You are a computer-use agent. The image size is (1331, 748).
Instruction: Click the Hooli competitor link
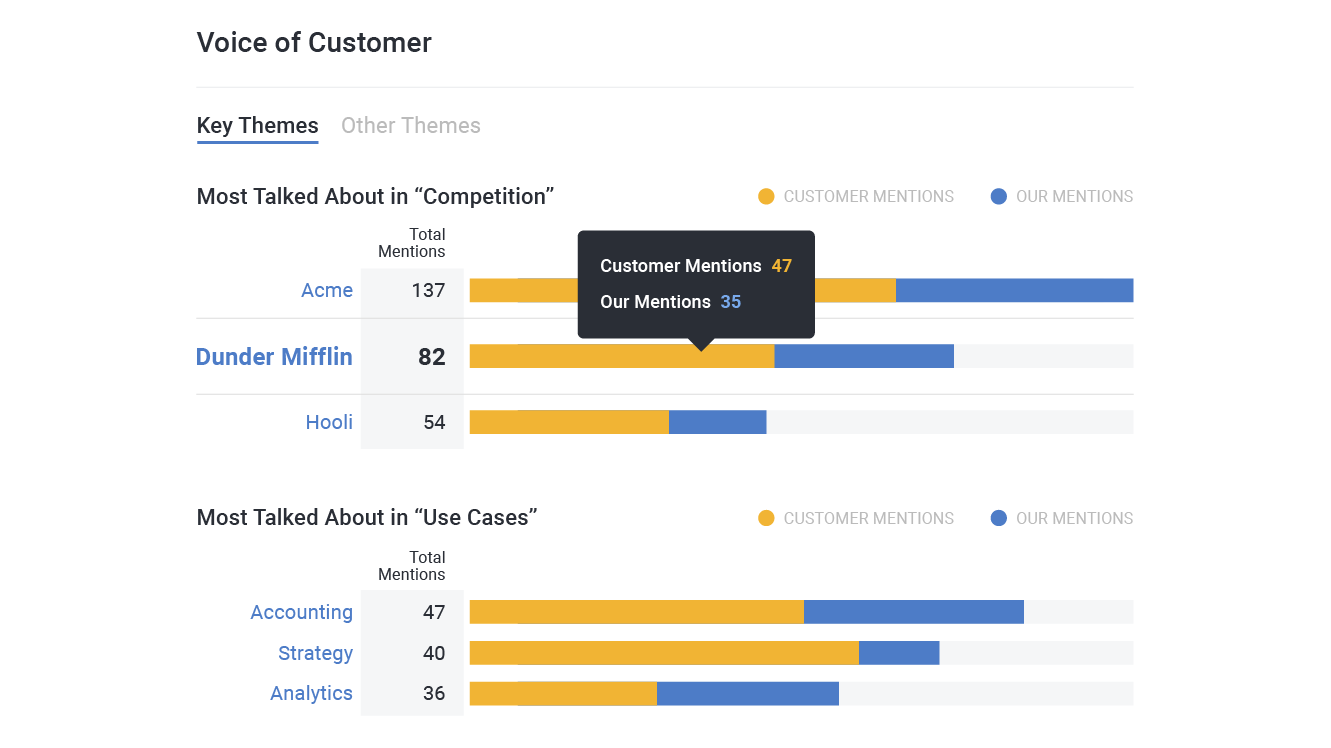pos(329,423)
